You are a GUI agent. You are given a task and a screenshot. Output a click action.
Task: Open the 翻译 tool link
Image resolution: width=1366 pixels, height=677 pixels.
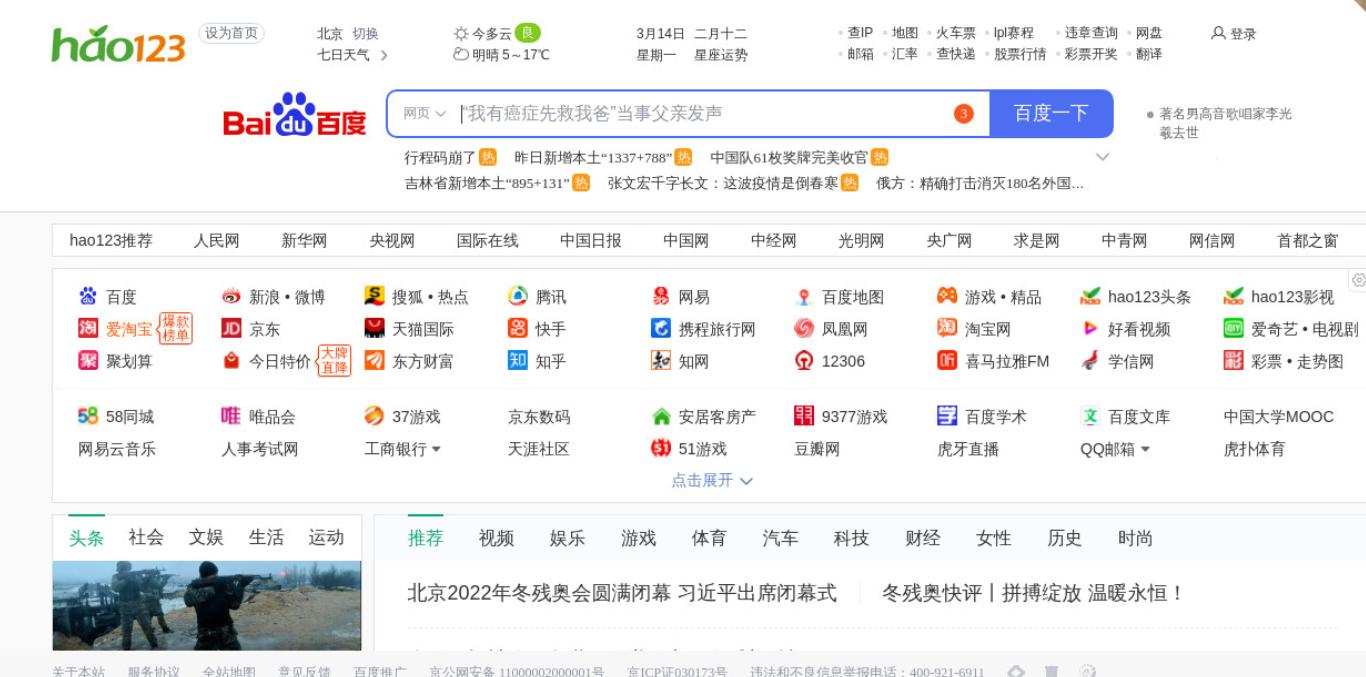tap(1149, 54)
